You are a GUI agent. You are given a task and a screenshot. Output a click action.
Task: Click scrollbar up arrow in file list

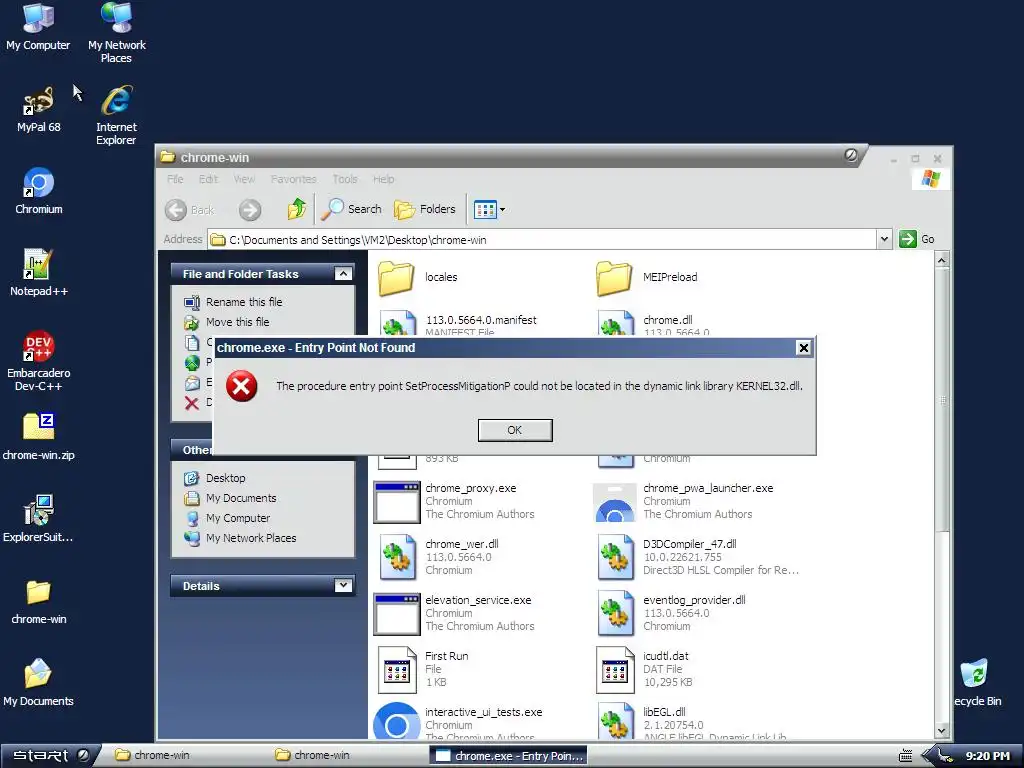[x=941, y=260]
